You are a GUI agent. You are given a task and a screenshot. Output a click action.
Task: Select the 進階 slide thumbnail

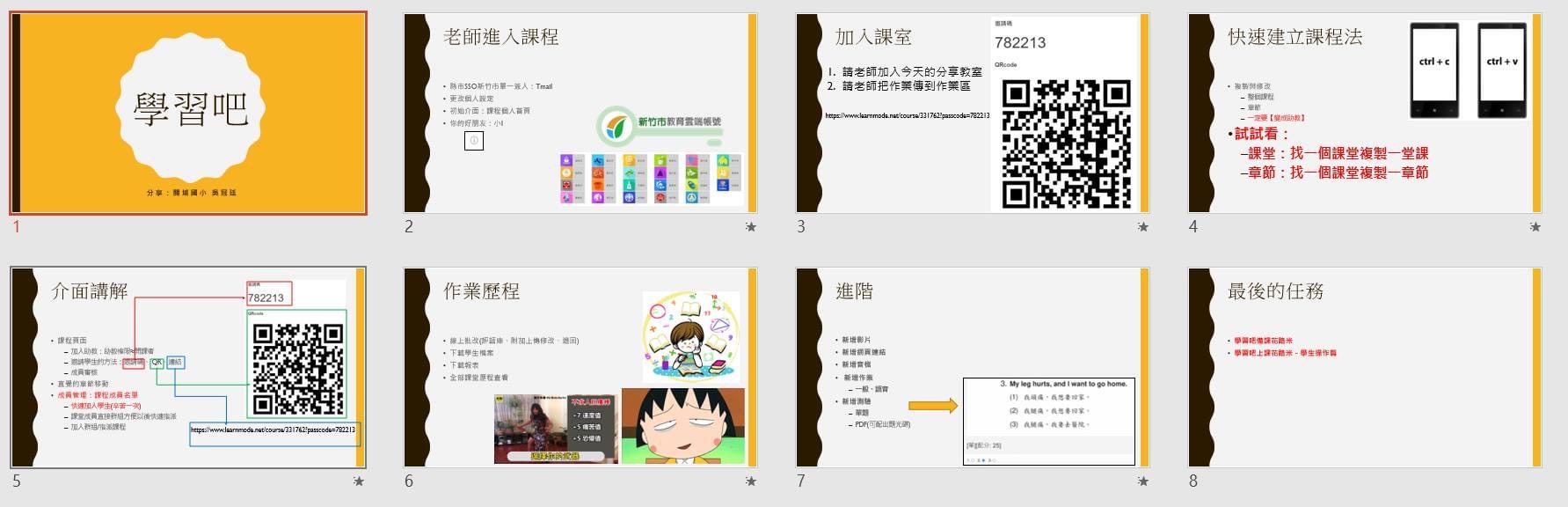pyautogui.click(x=973, y=368)
